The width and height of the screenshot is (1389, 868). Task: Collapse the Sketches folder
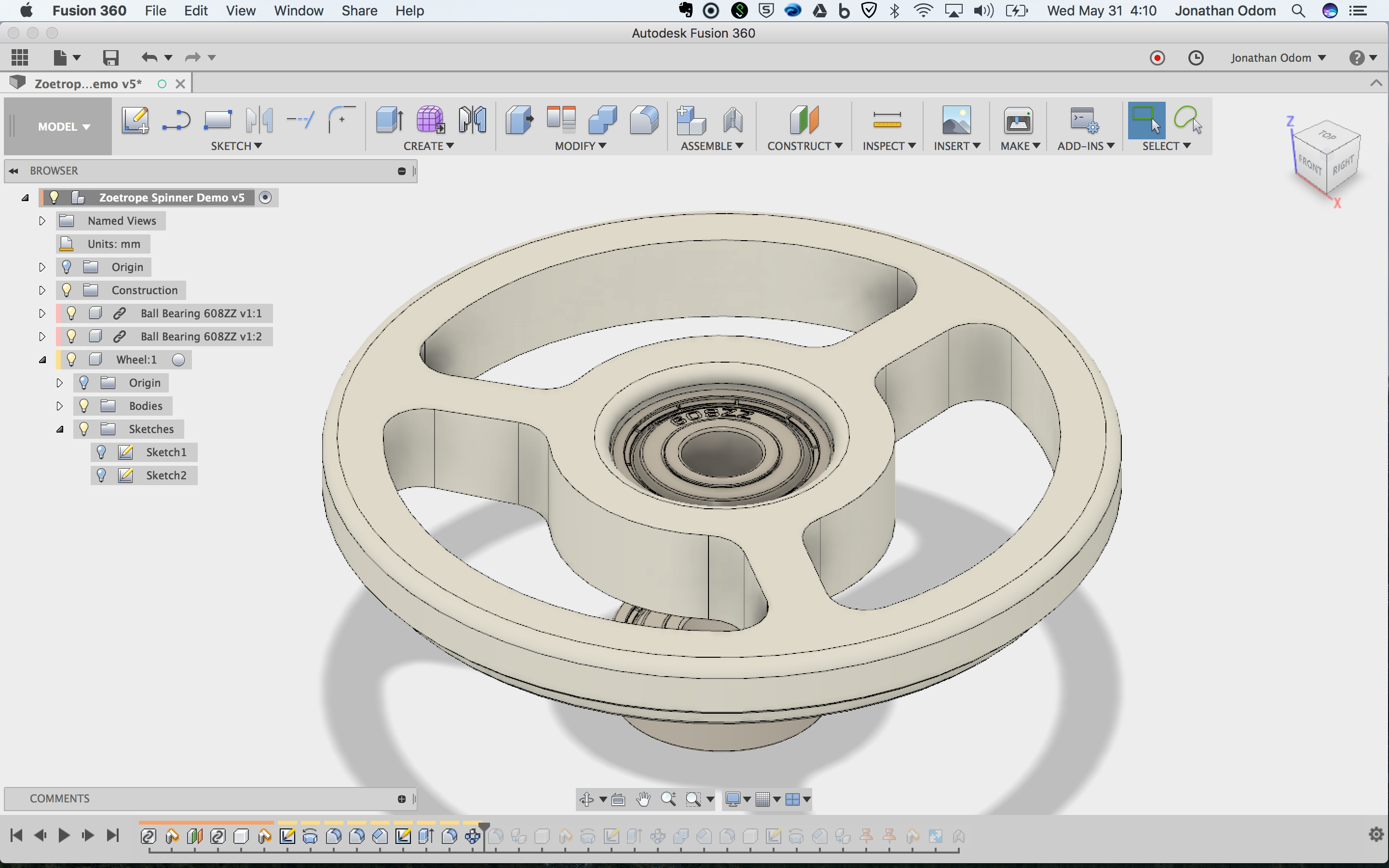click(x=60, y=429)
